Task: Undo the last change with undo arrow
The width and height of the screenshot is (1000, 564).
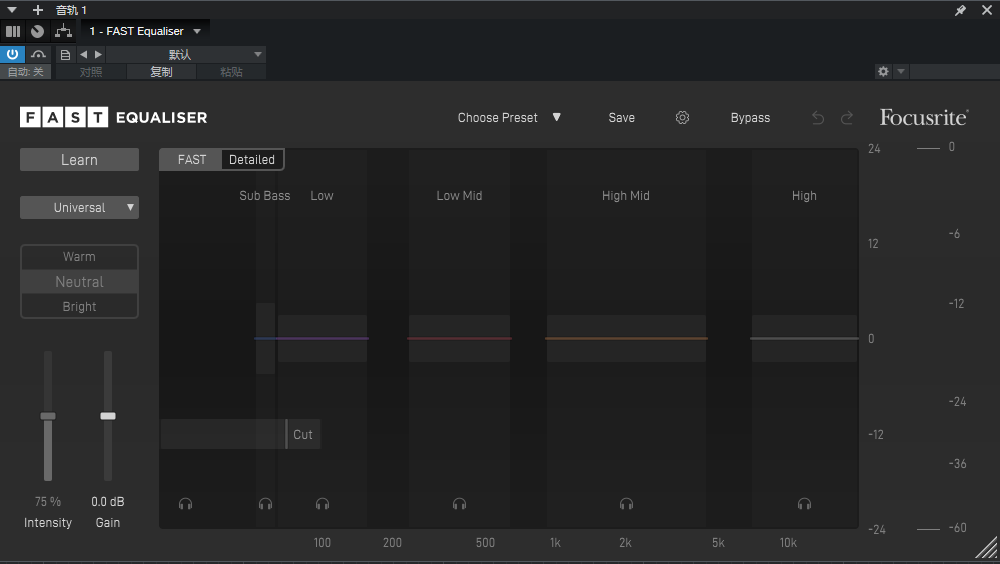Action: [x=818, y=117]
